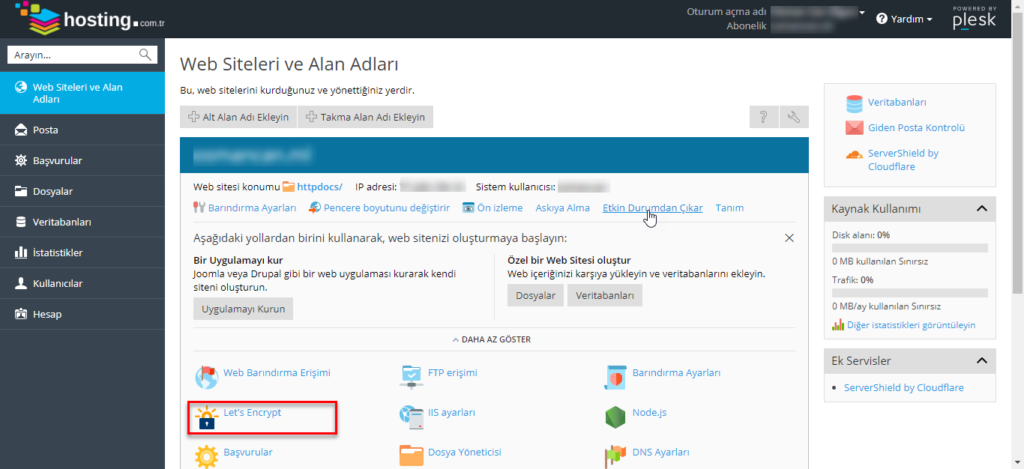Viewport: 1024px width, 469px height.
Task: Click the Etkin Durumdan Çıkar link
Action: tap(652, 208)
